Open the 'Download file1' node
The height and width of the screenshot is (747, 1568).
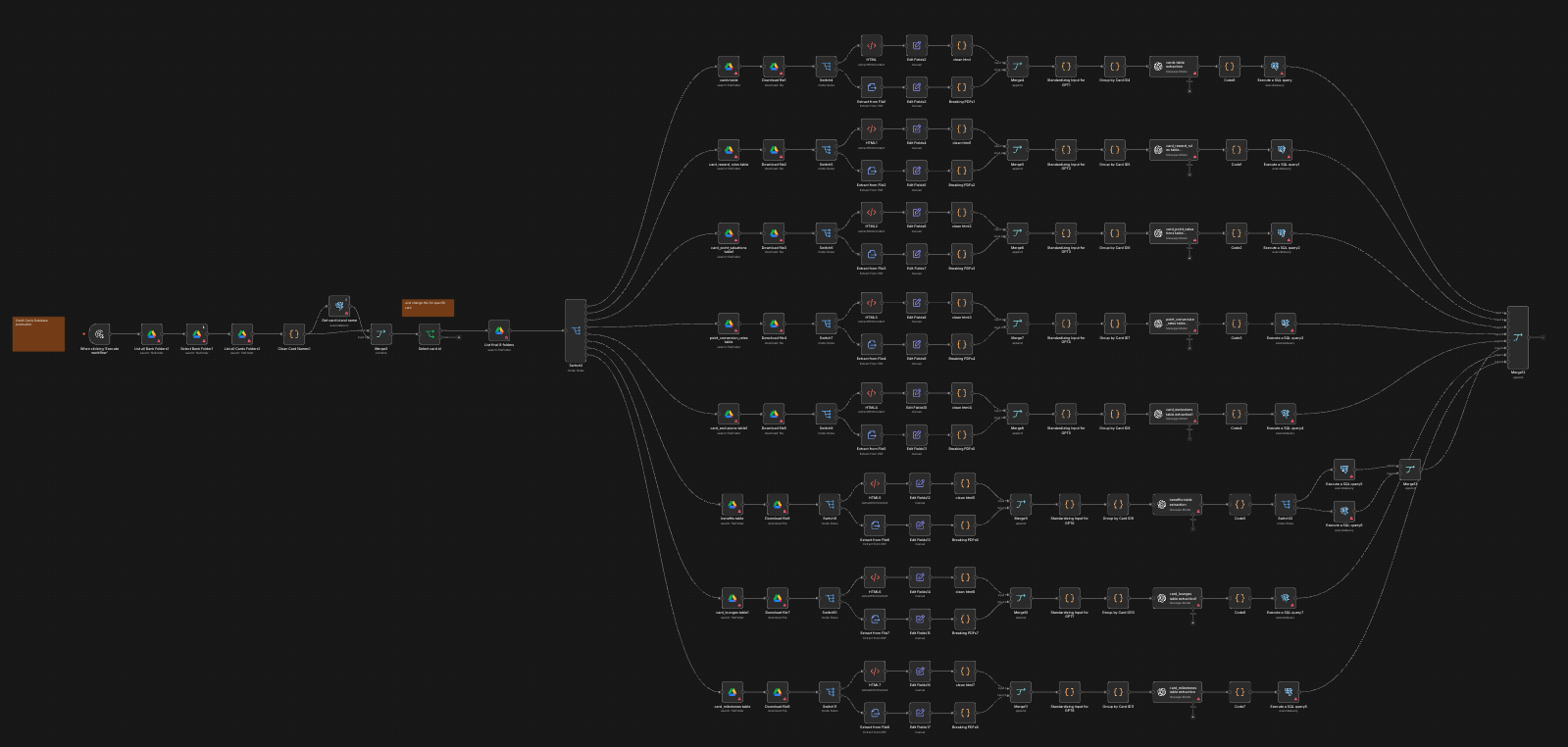pos(774,67)
